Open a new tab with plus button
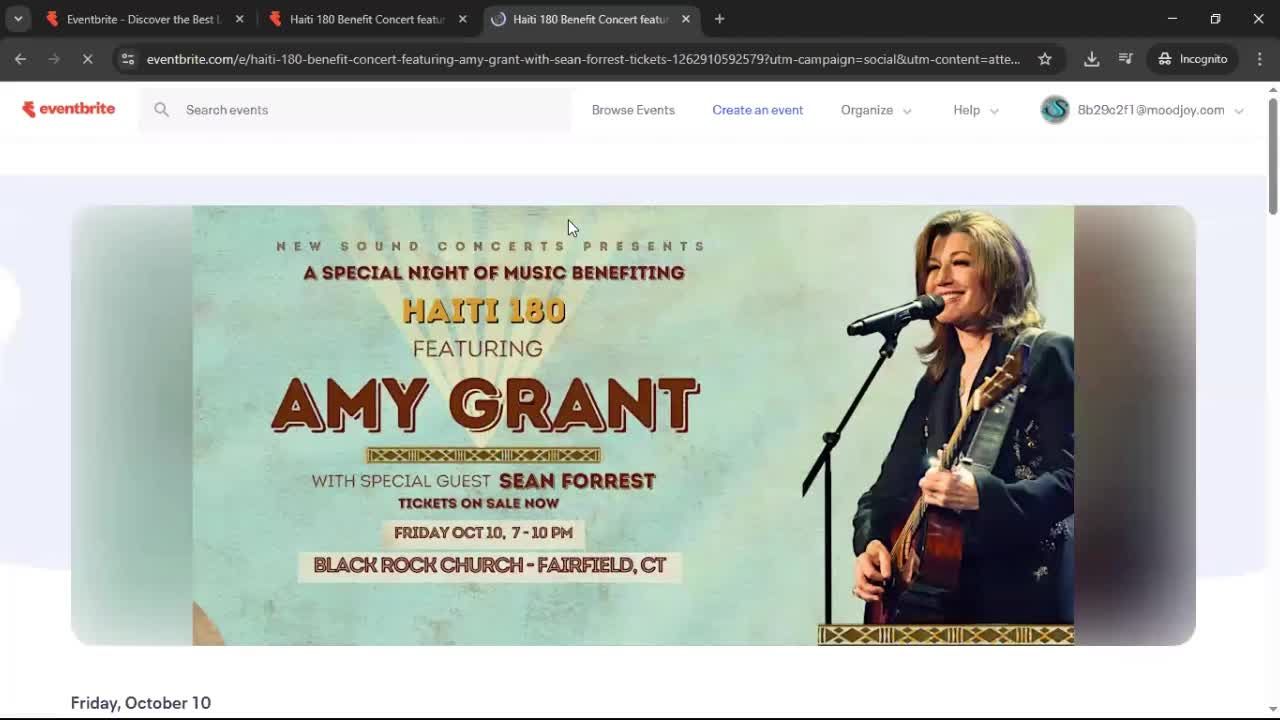Screen dimensions: 1280x720 [x=719, y=19]
